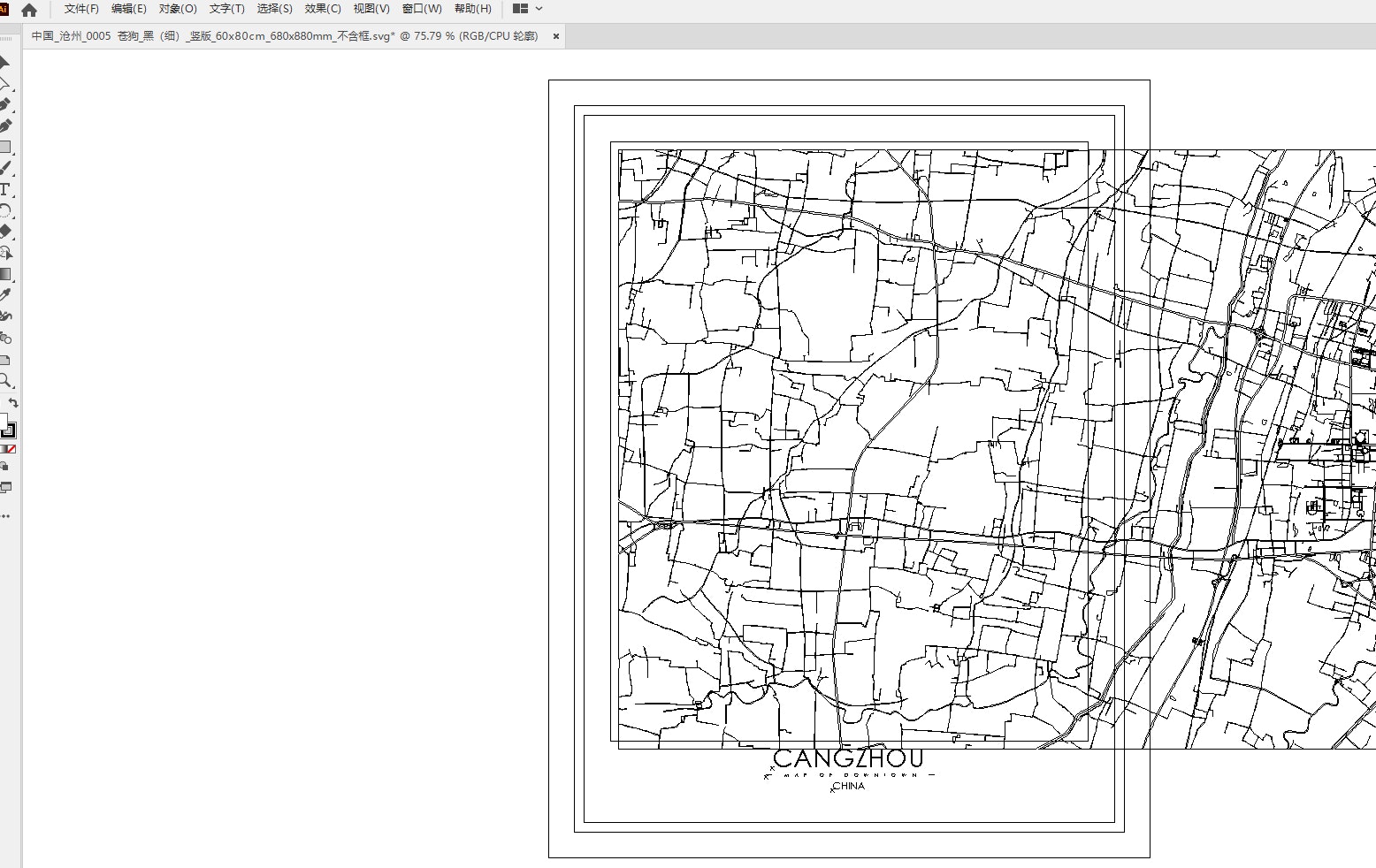Select the Direct Selection tool

click(x=4, y=83)
